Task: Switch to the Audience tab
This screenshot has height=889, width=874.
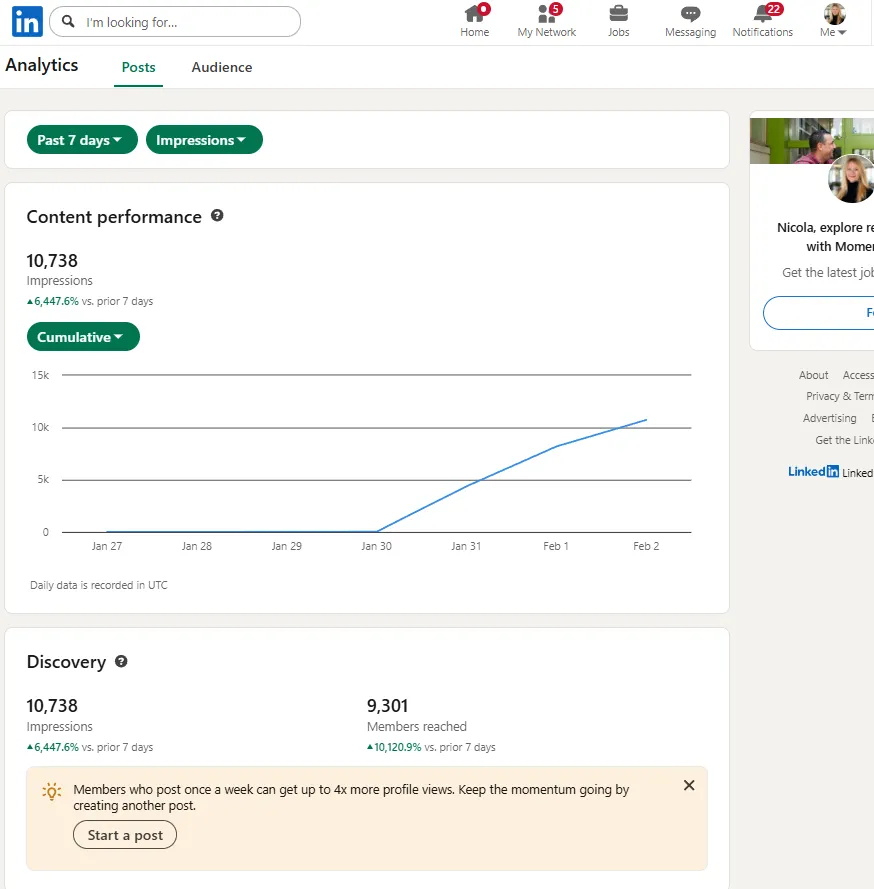Action: (x=222, y=67)
